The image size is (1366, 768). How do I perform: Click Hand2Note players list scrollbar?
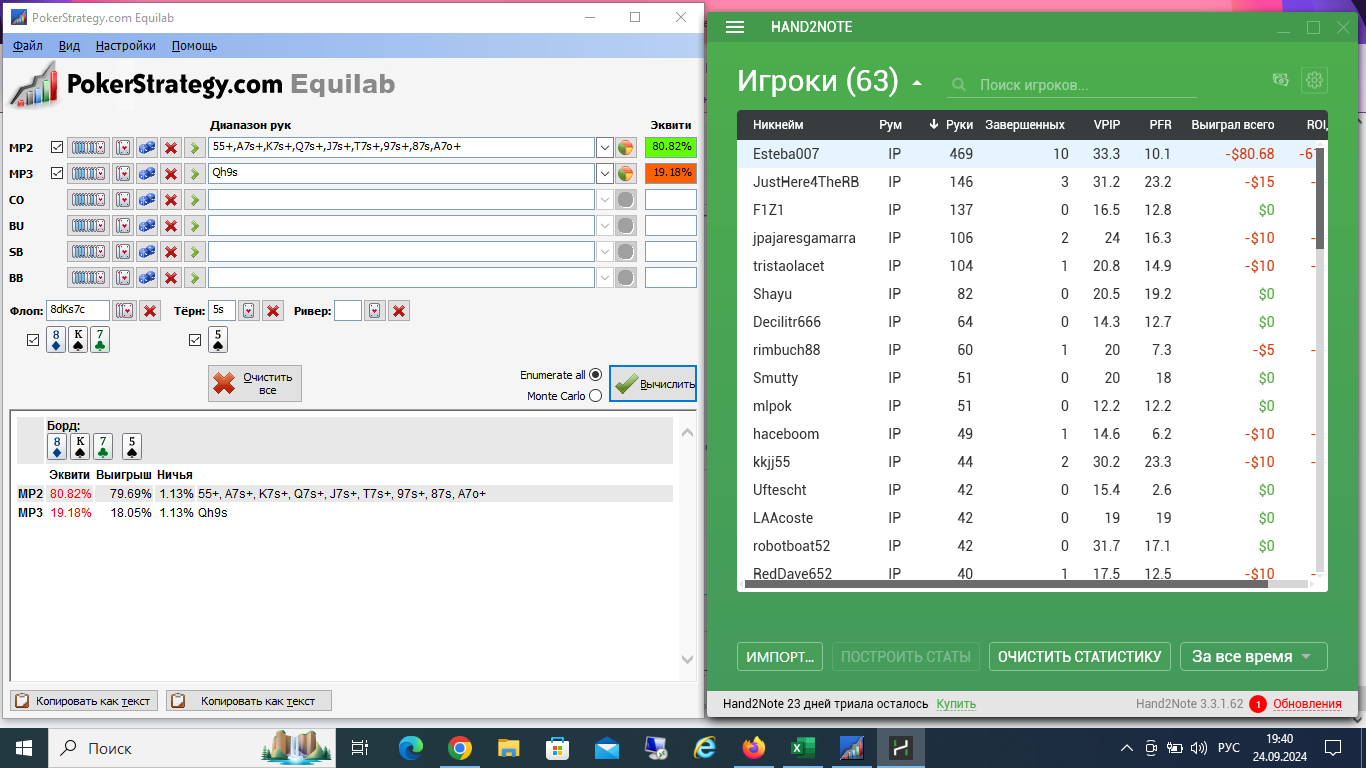1320,197
